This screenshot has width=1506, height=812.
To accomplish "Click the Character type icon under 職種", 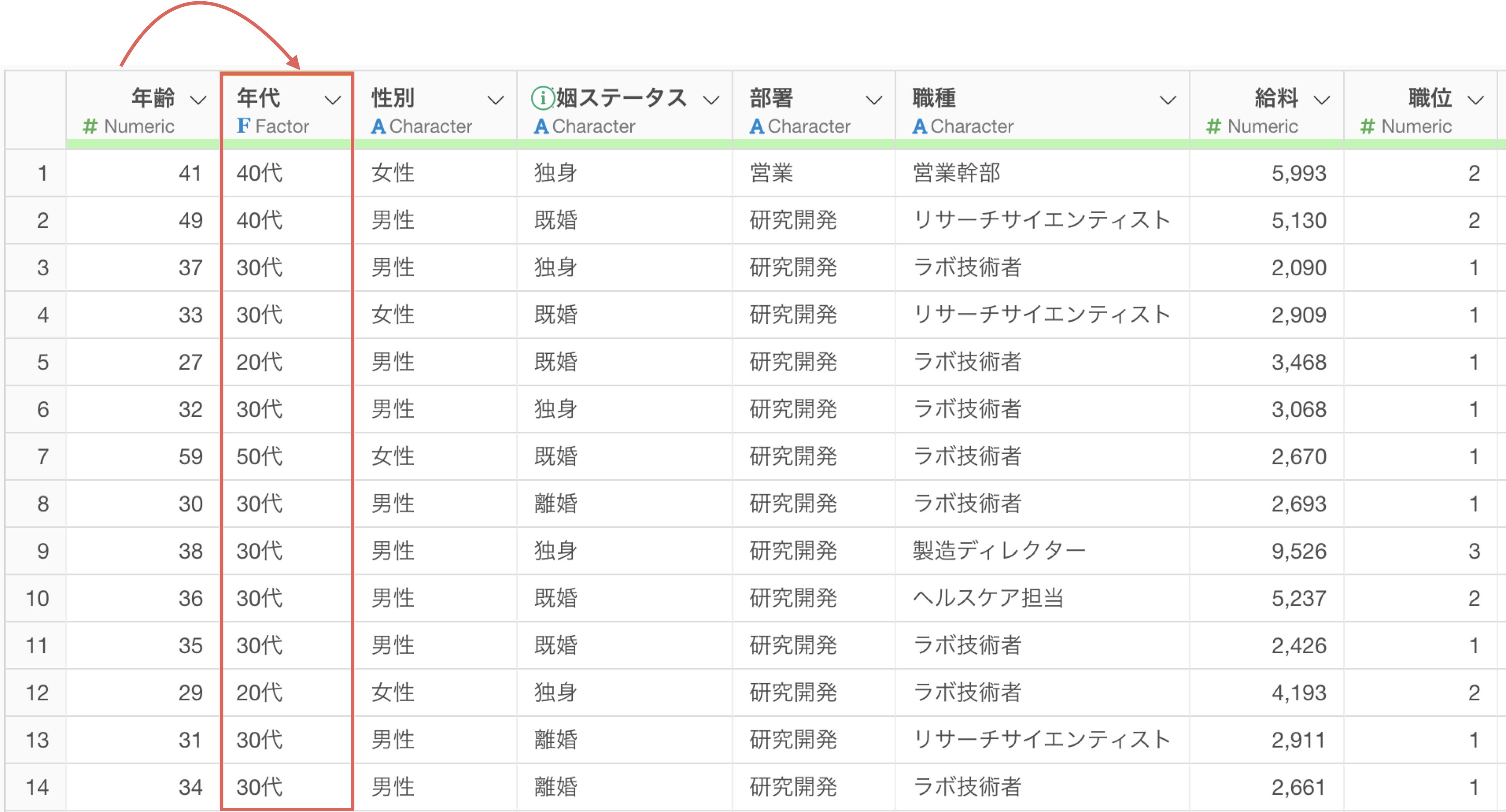I will 920,126.
